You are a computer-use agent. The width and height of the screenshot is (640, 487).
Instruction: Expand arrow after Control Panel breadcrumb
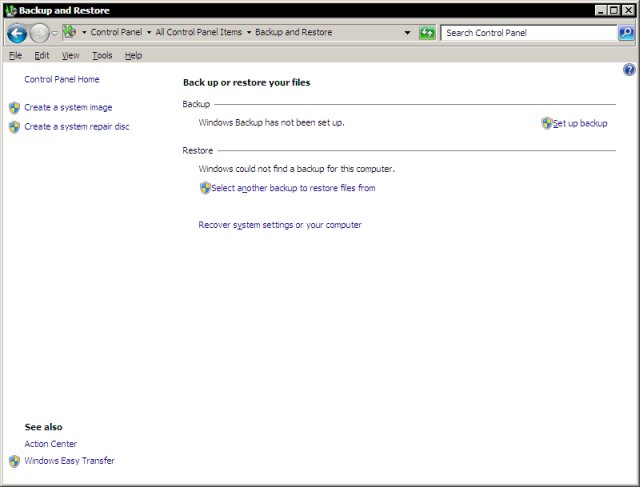pos(150,32)
